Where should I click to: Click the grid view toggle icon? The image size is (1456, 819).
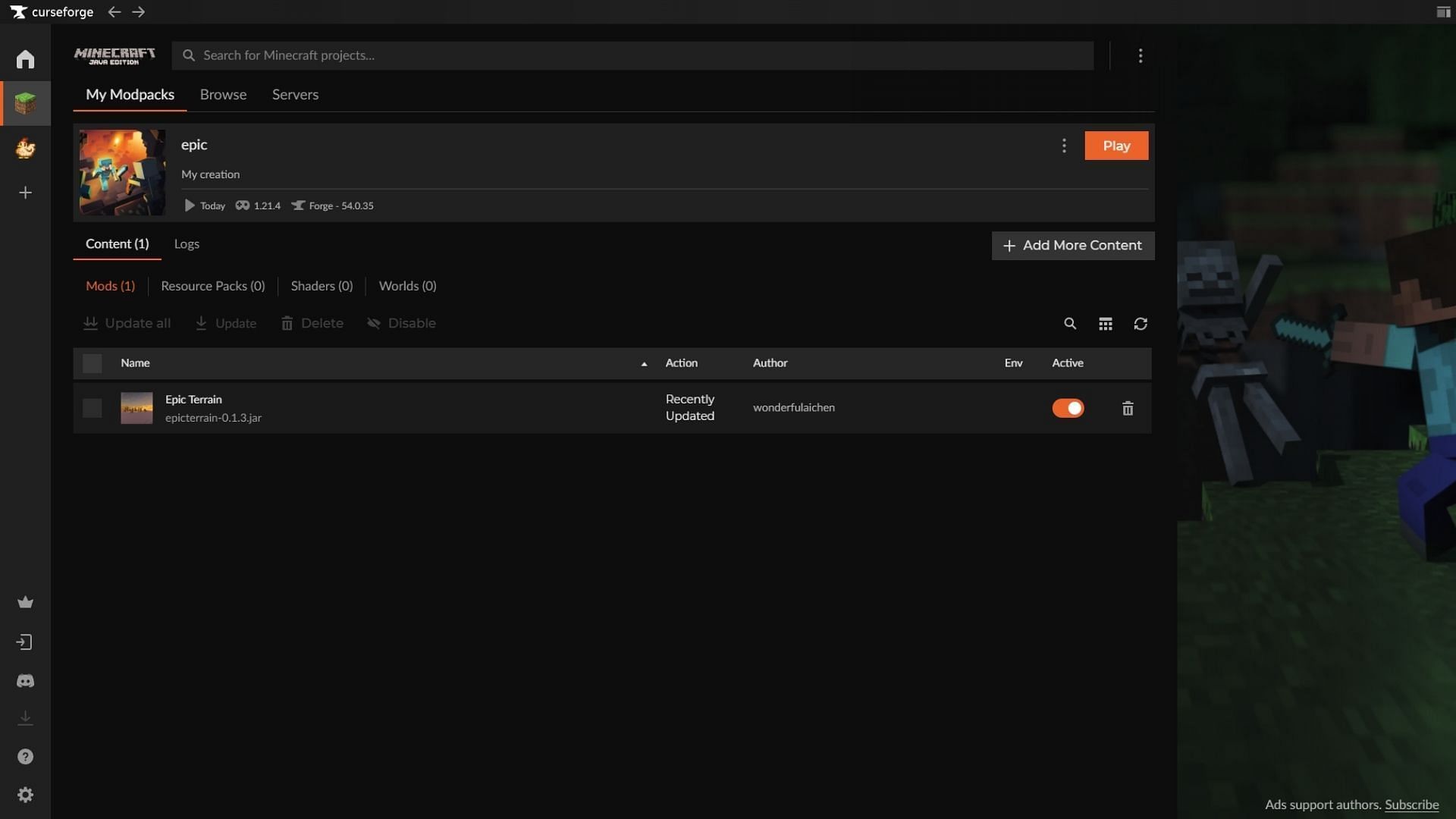1105,323
